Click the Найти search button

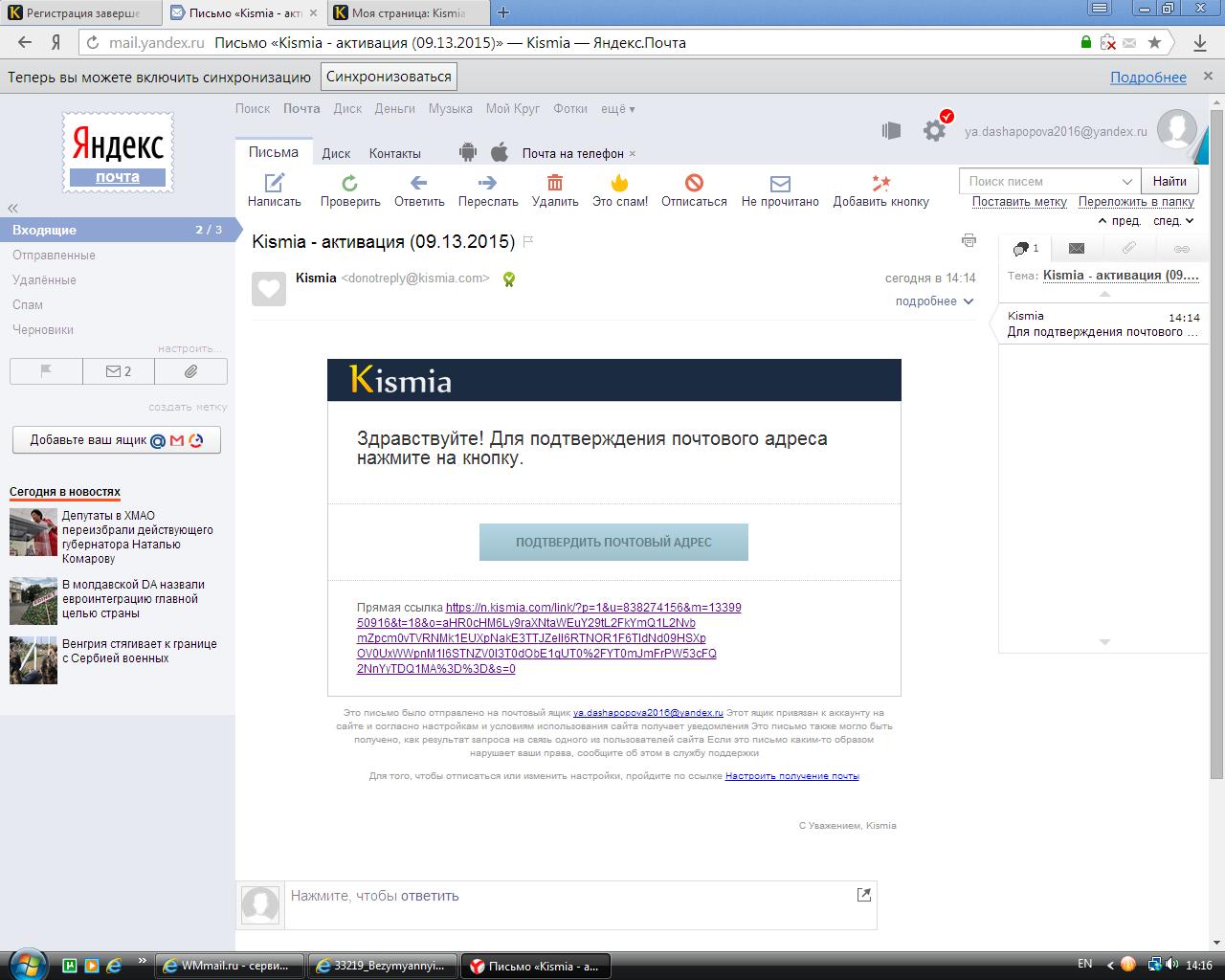[x=1169, y=181]
